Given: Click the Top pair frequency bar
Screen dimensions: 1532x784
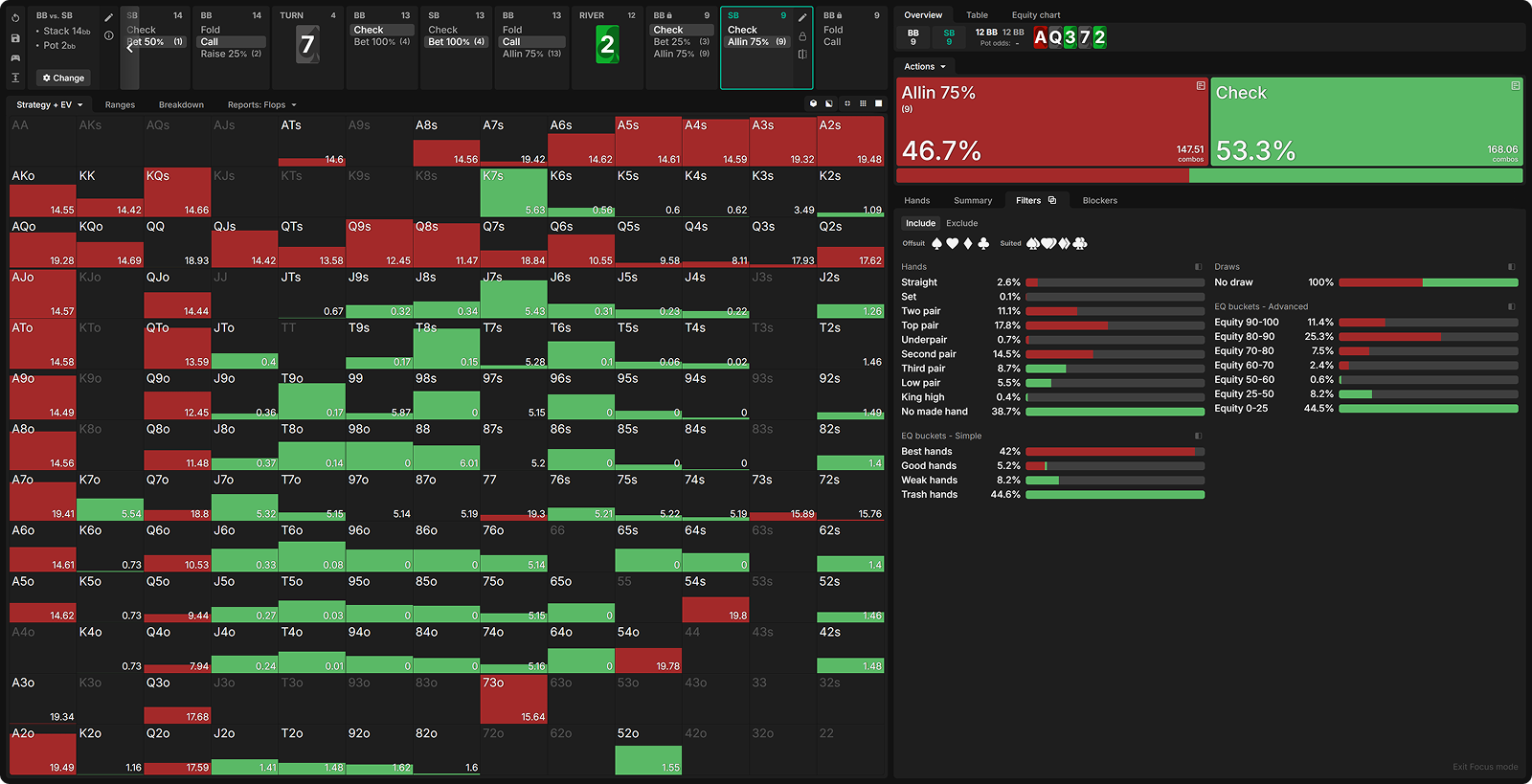Looking at the screenshot, I should point(1115,325).
